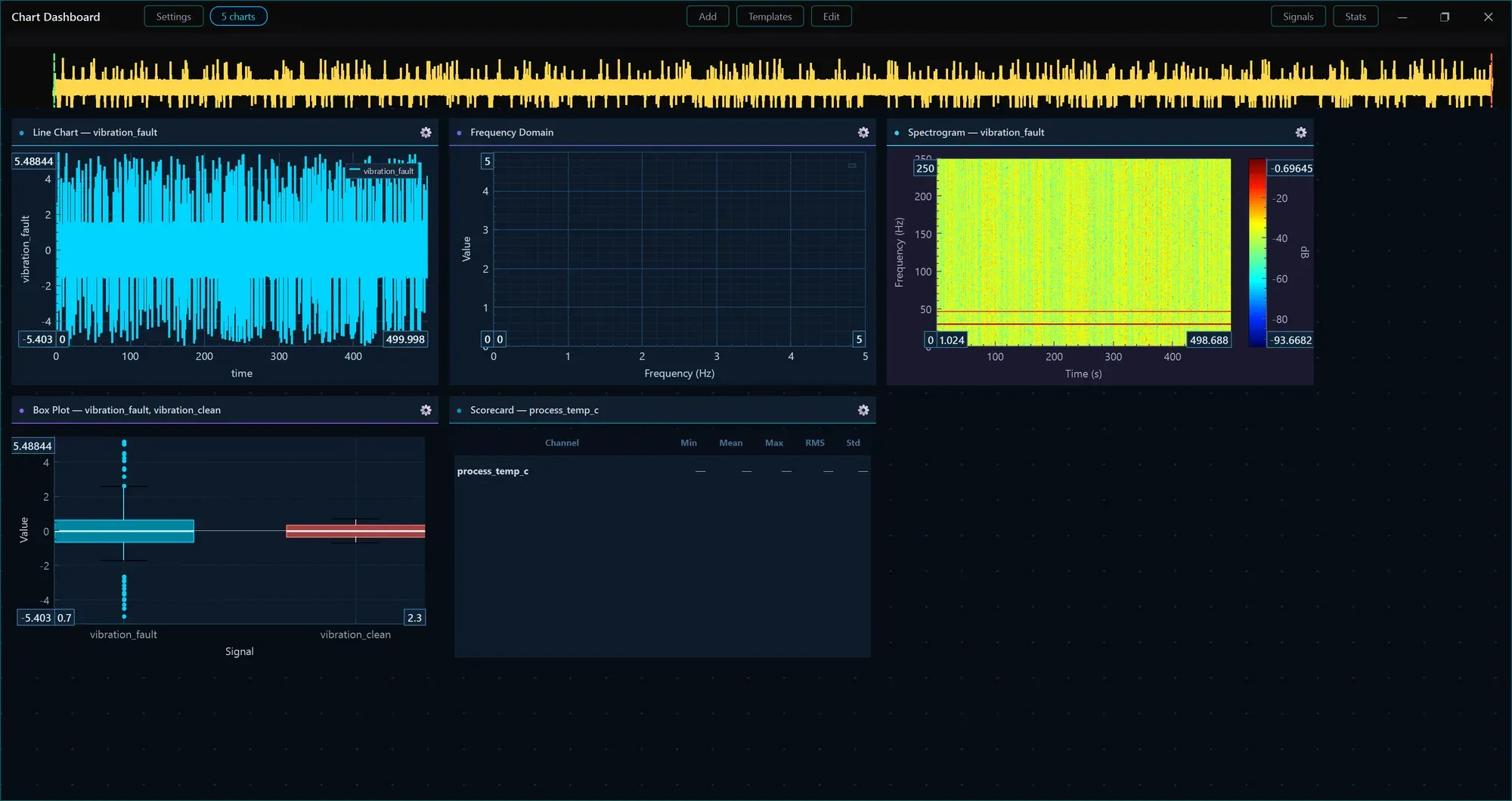Maximize the Chart Dashboard window
The image size is (1512, 801).
point(1445,17)
